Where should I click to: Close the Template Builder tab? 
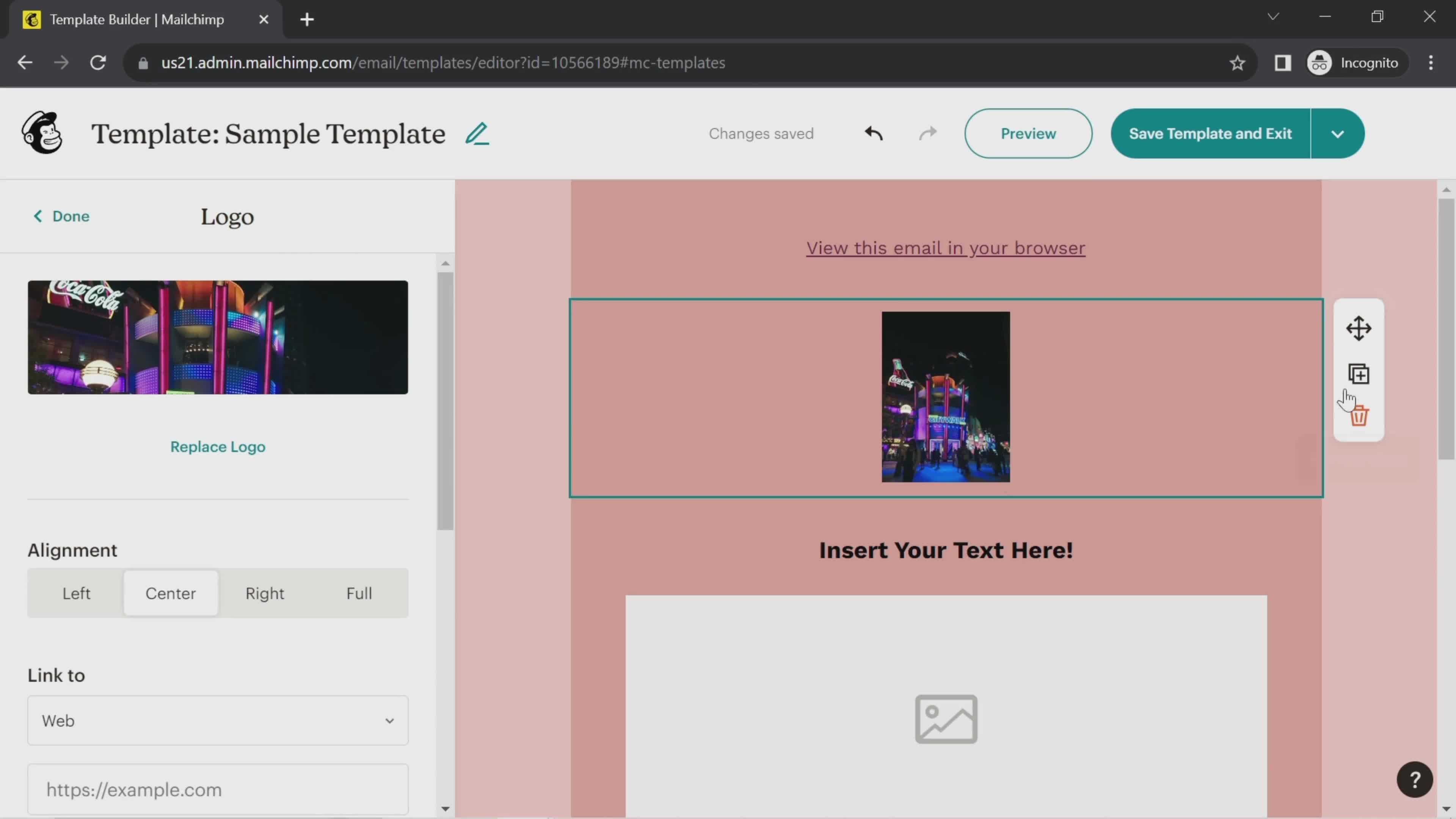264,20
